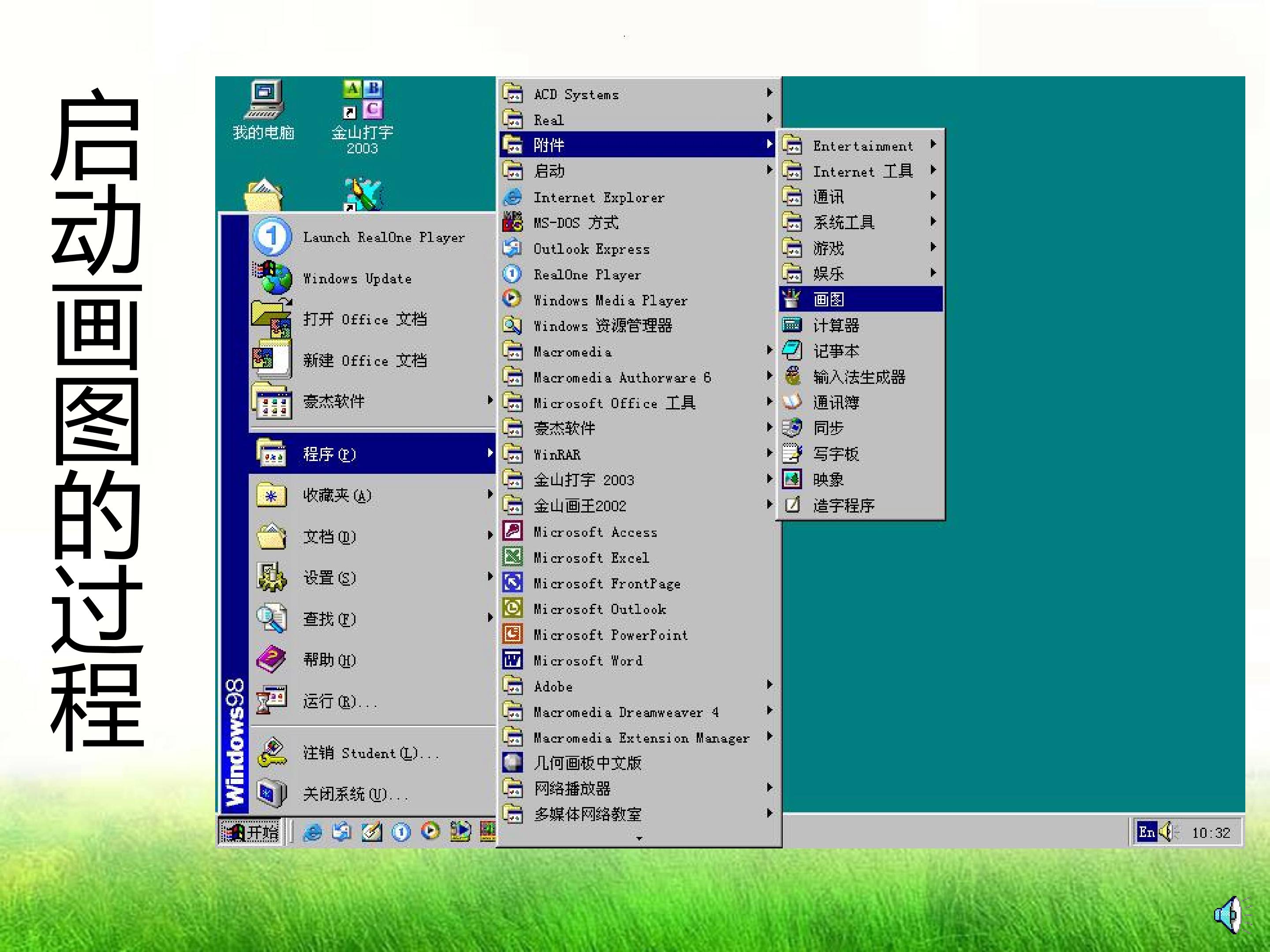This screenshot has width=1270, height=952.
Task: Open 画图 (Paint) from accessories menu
Action: [x=861, y=299]
